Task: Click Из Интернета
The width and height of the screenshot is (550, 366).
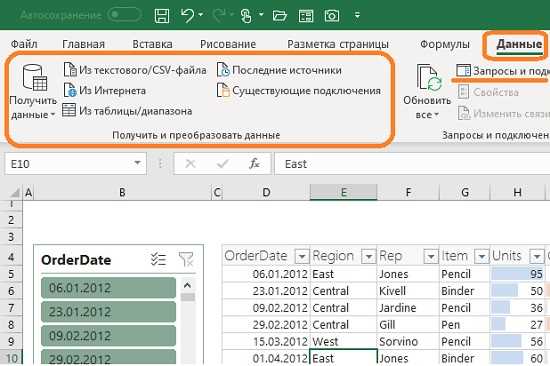Action: (x=105, y=91)
